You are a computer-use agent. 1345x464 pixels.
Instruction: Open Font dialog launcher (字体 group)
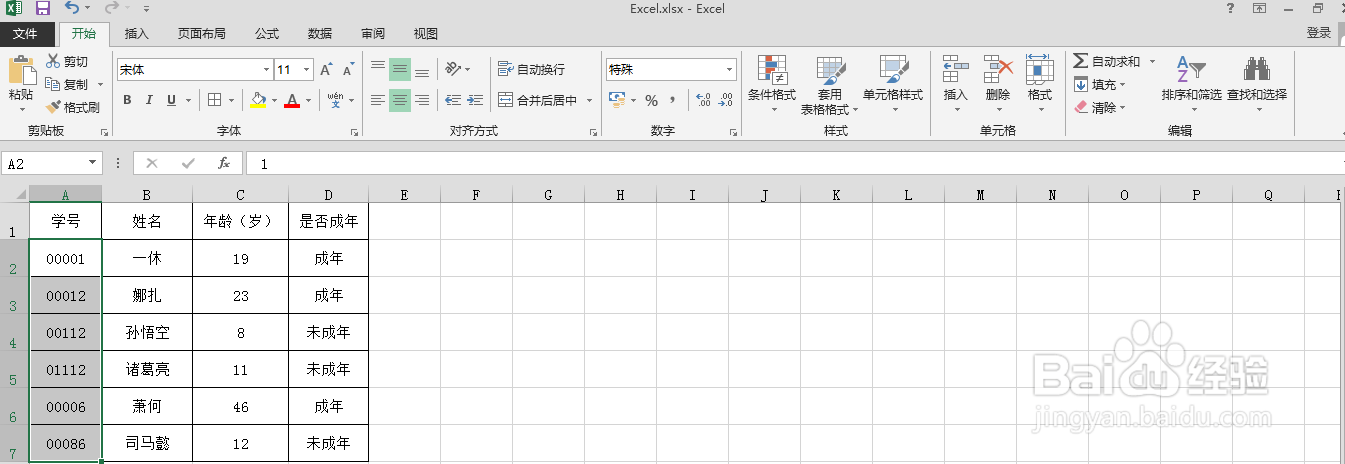(354, 132)
